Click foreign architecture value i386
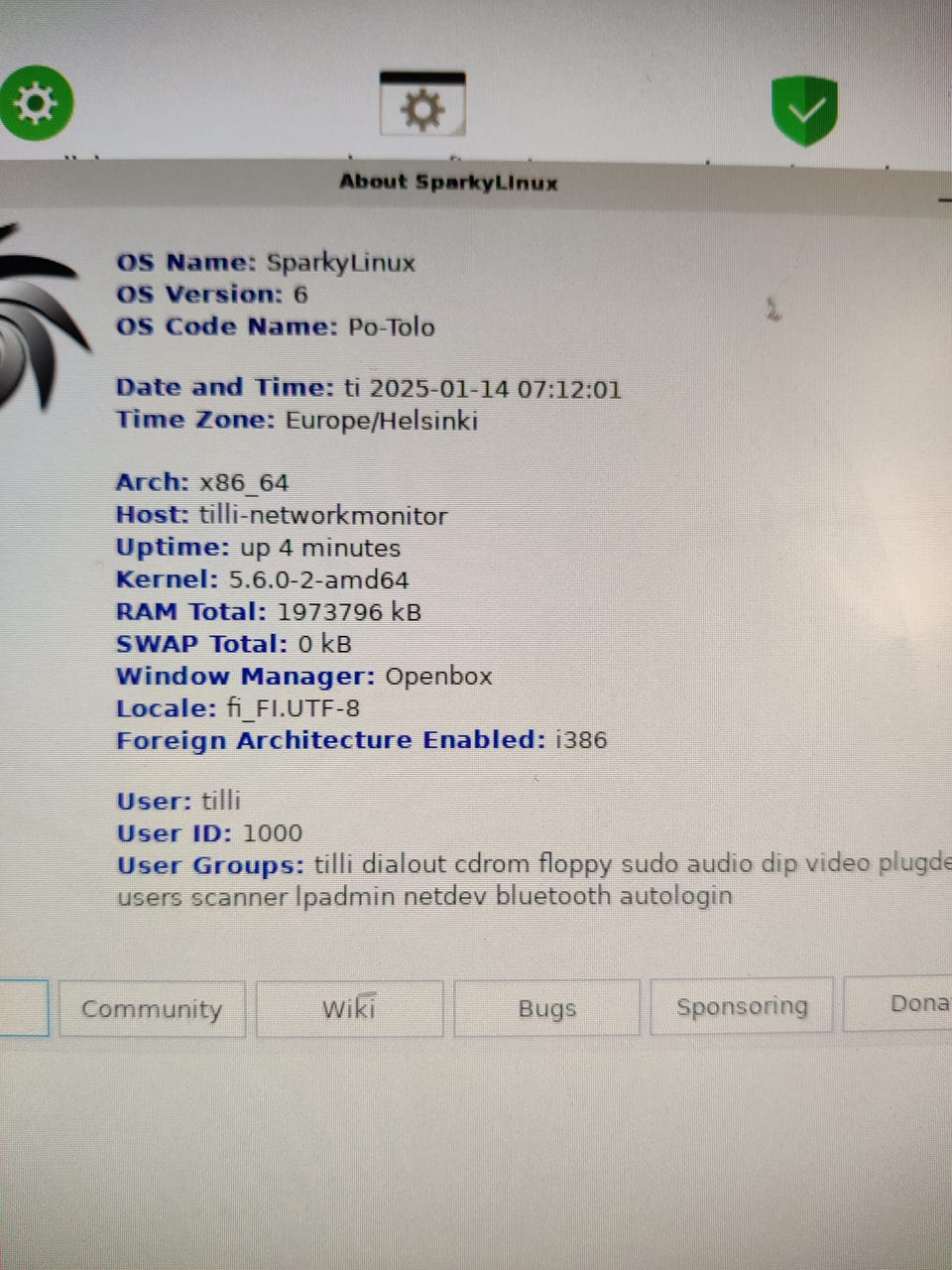The height and width of the screenshot is (1270, 952). 581,739
